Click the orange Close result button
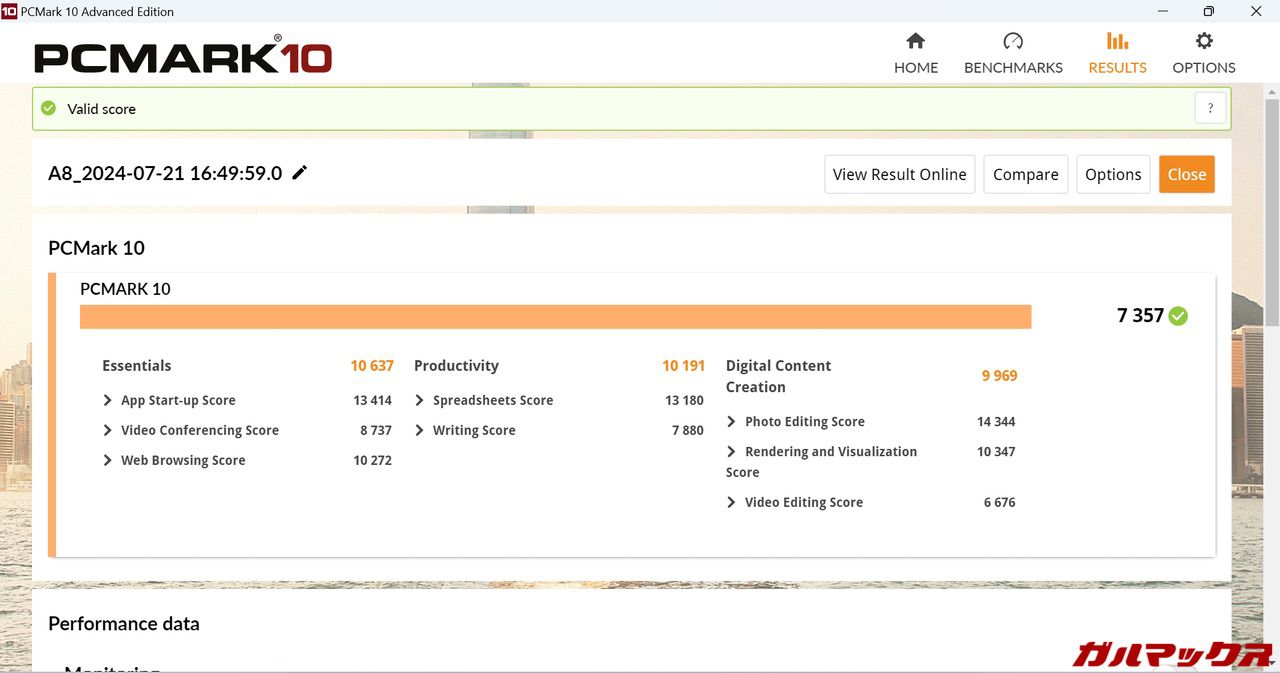 1186,174
